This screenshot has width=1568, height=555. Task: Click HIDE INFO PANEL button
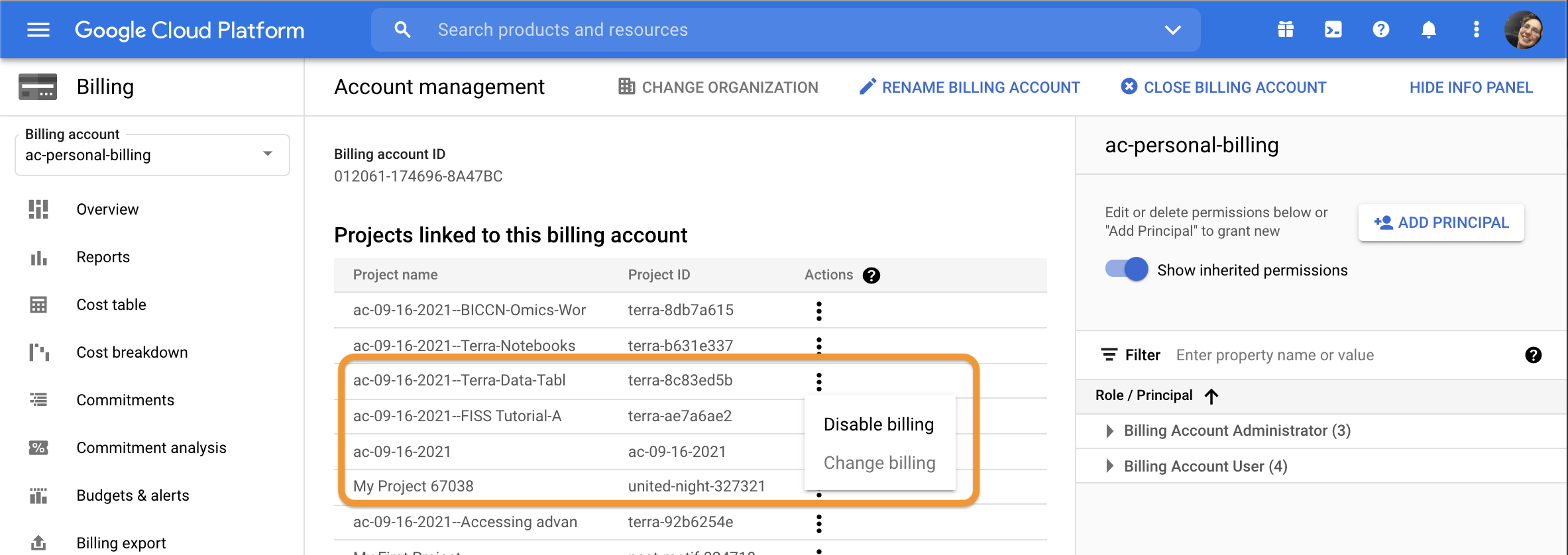click(x=1471, y=87)
